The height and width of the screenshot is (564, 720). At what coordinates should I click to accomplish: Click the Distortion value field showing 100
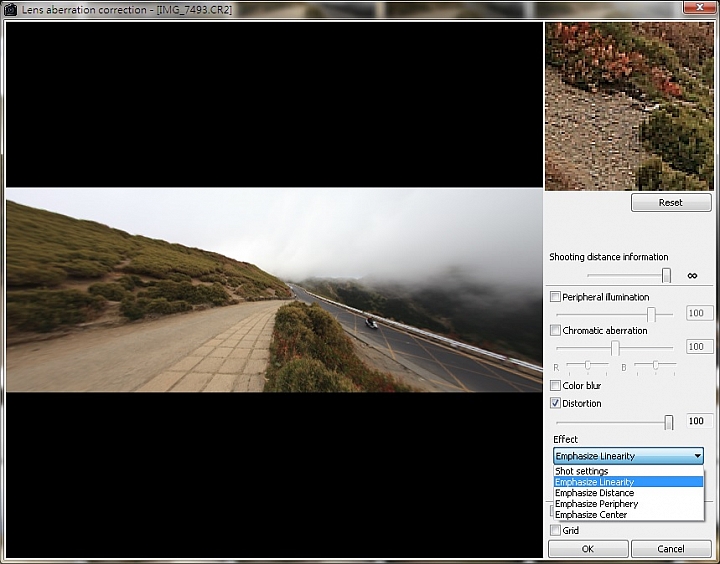coord(700,421)
